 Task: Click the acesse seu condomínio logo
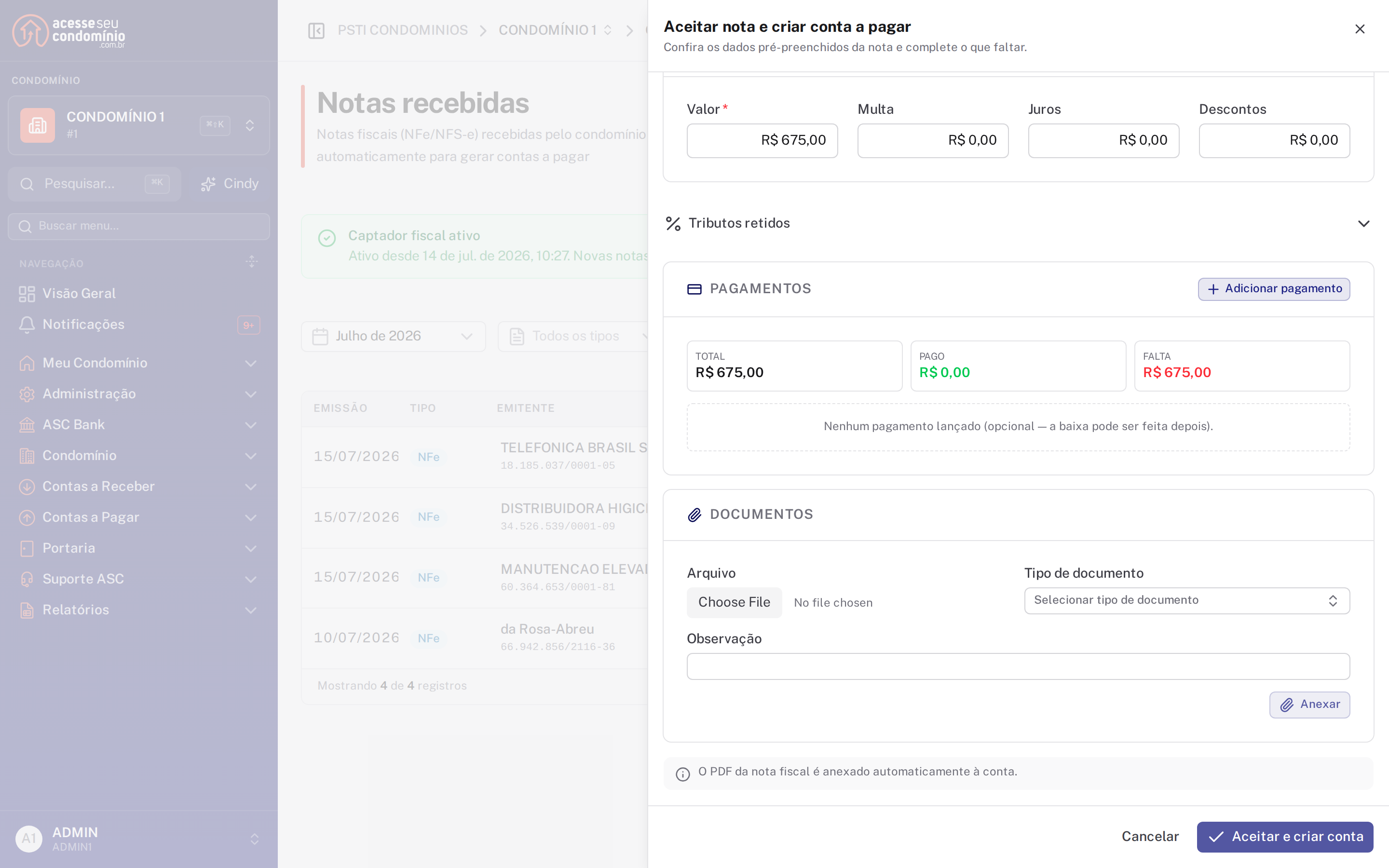(x=69, y=31)
